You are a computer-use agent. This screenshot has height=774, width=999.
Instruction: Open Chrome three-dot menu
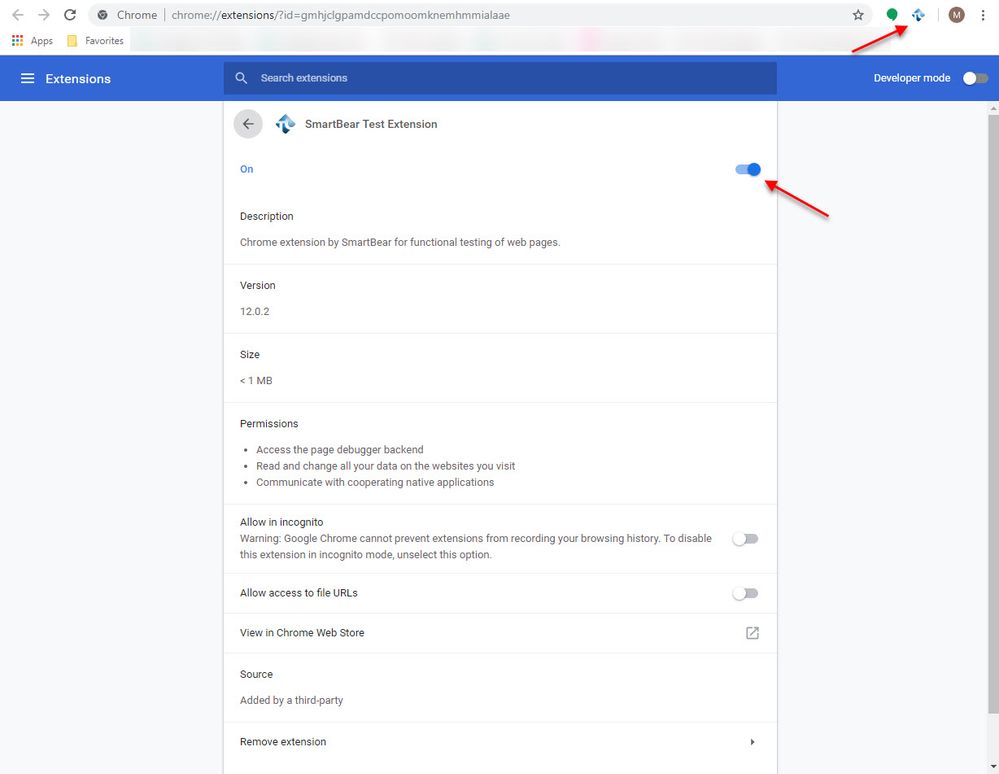(x=983, y=15)
